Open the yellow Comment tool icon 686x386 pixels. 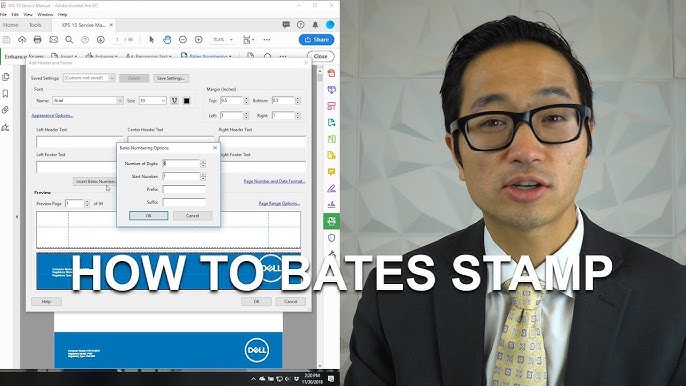tap(331, 172)
